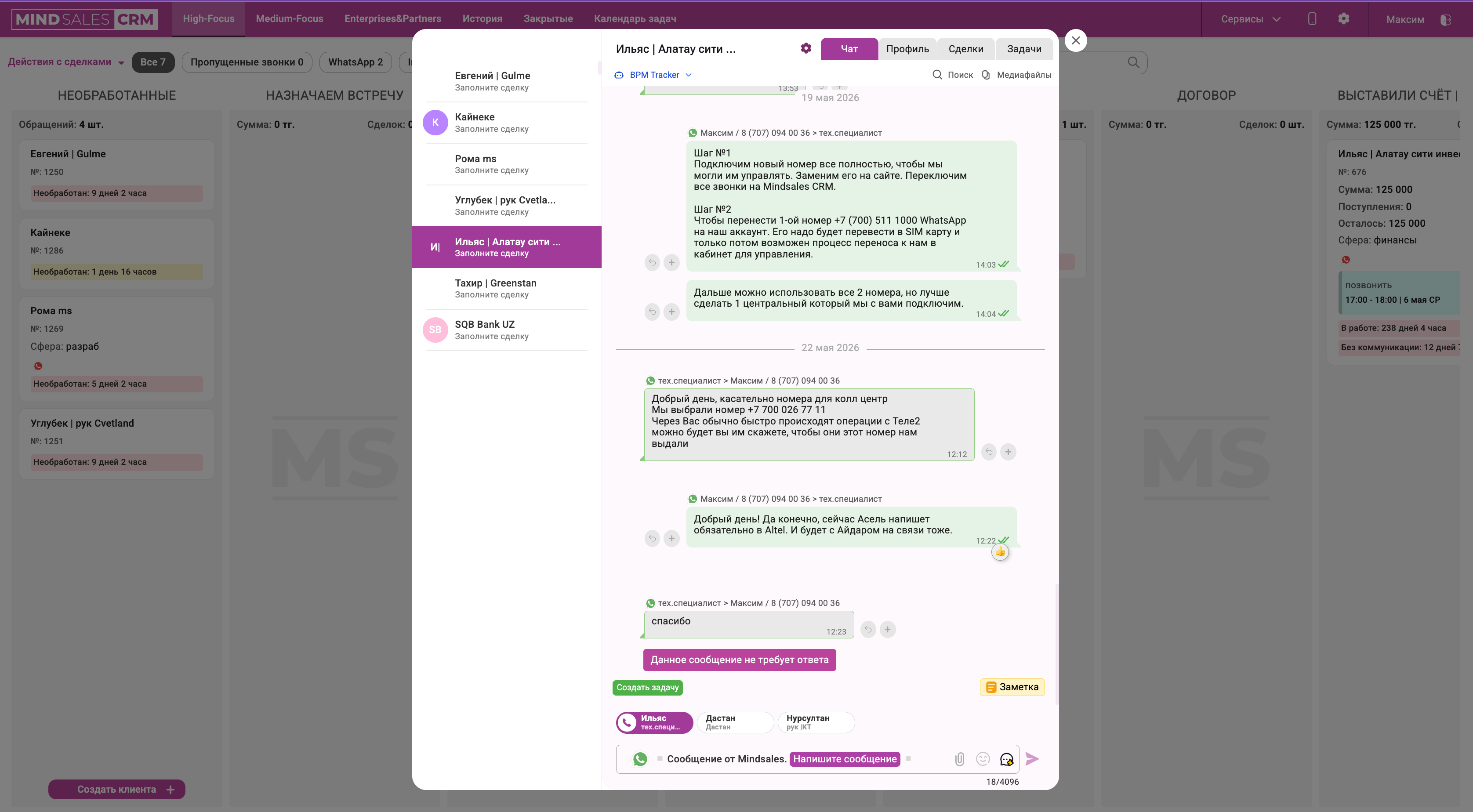Open Тахир | Greenstan chat
Image resolution: width=1473 pixels, height=812 pixels.
point(507,289)
